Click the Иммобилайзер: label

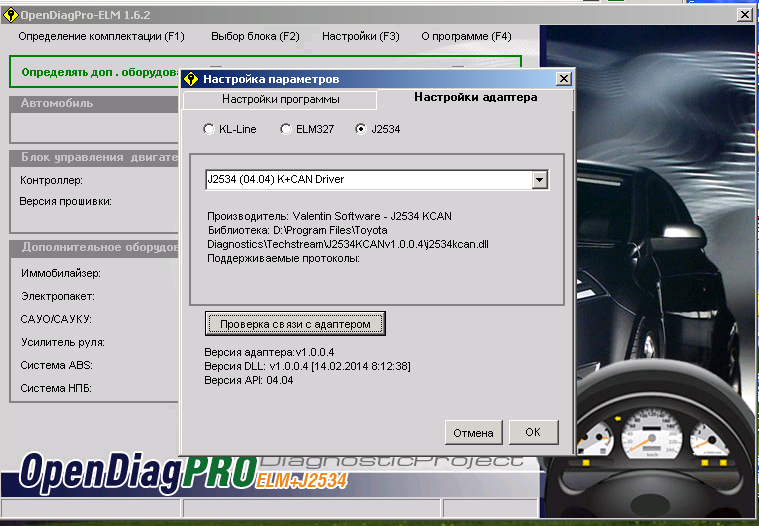click(61, 273)
